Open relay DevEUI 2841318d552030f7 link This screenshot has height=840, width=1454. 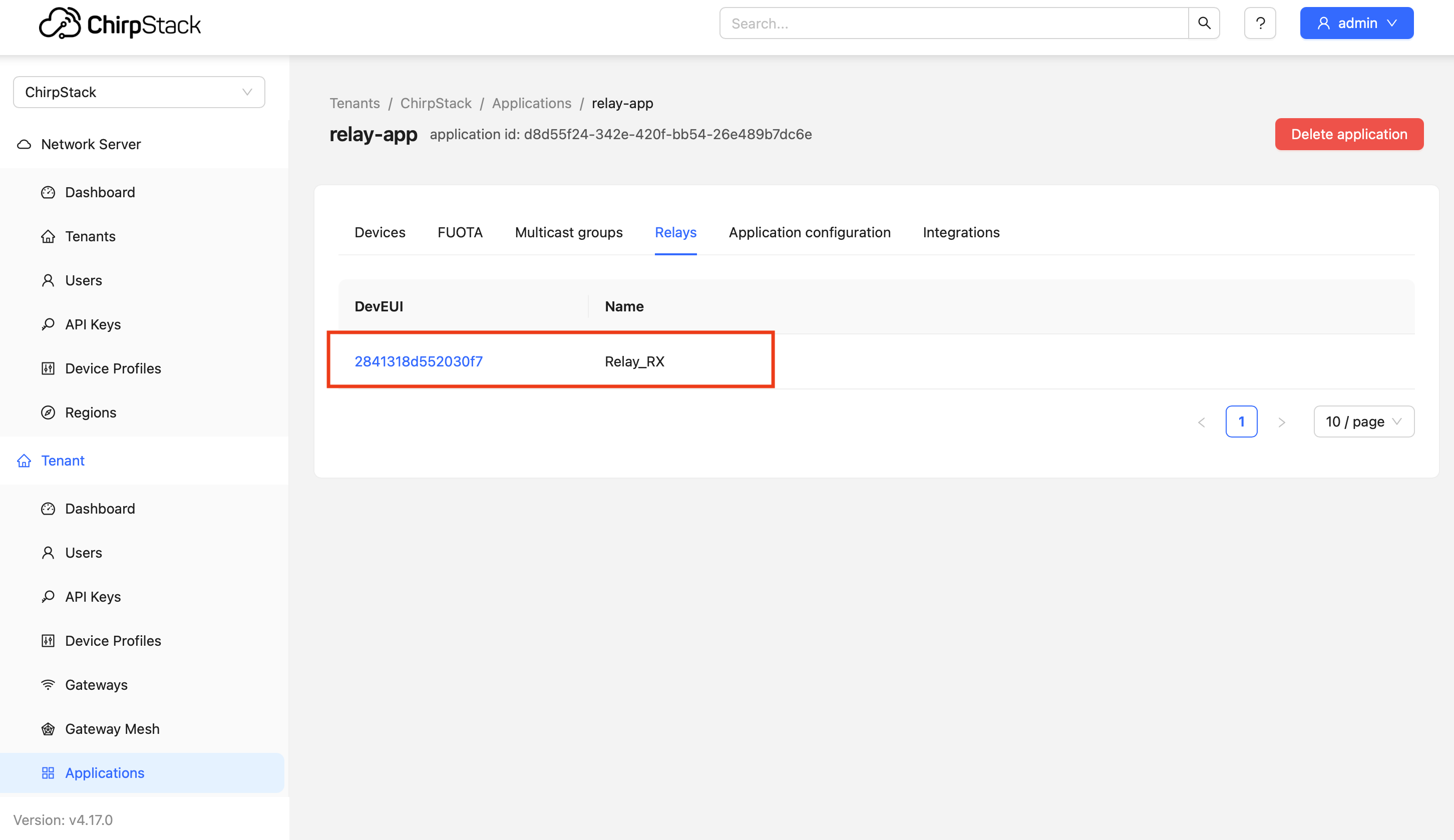click(418, 361)
